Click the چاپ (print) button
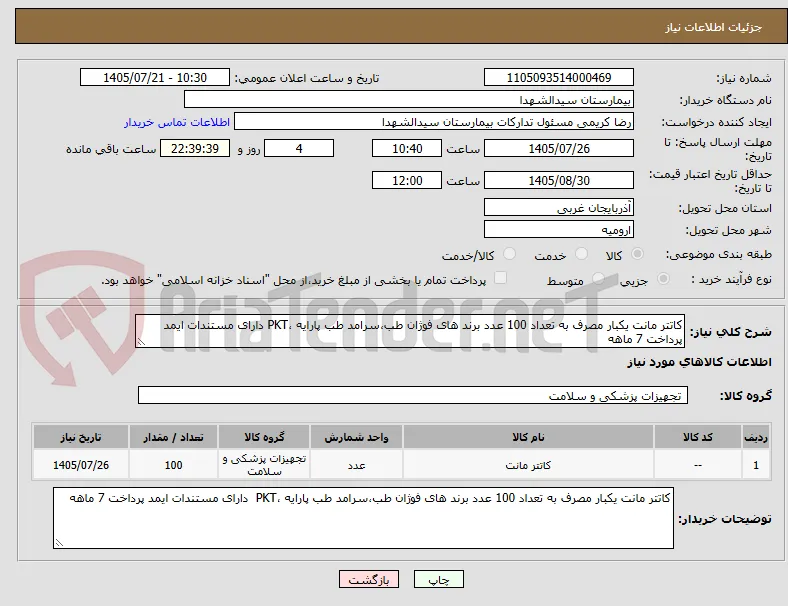Viewport: 788px width, 606px height. 438,579
